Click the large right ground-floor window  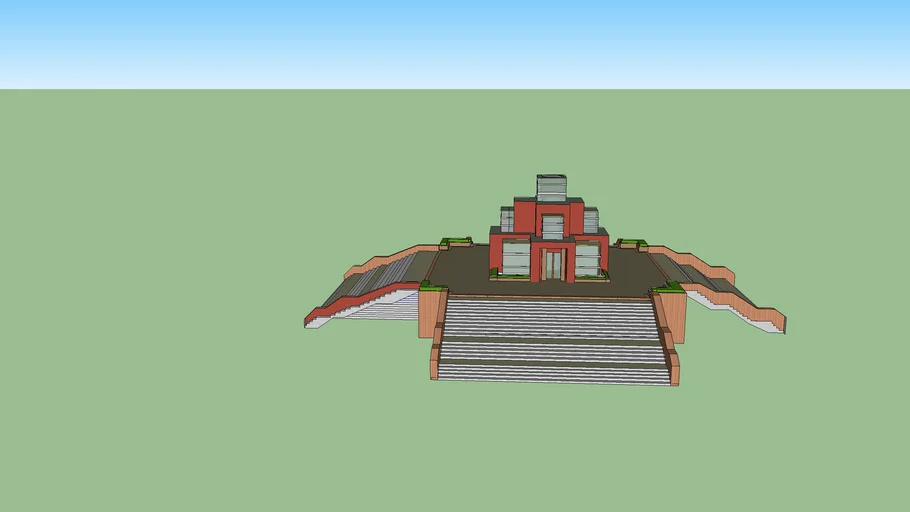[x=588, y=258]
